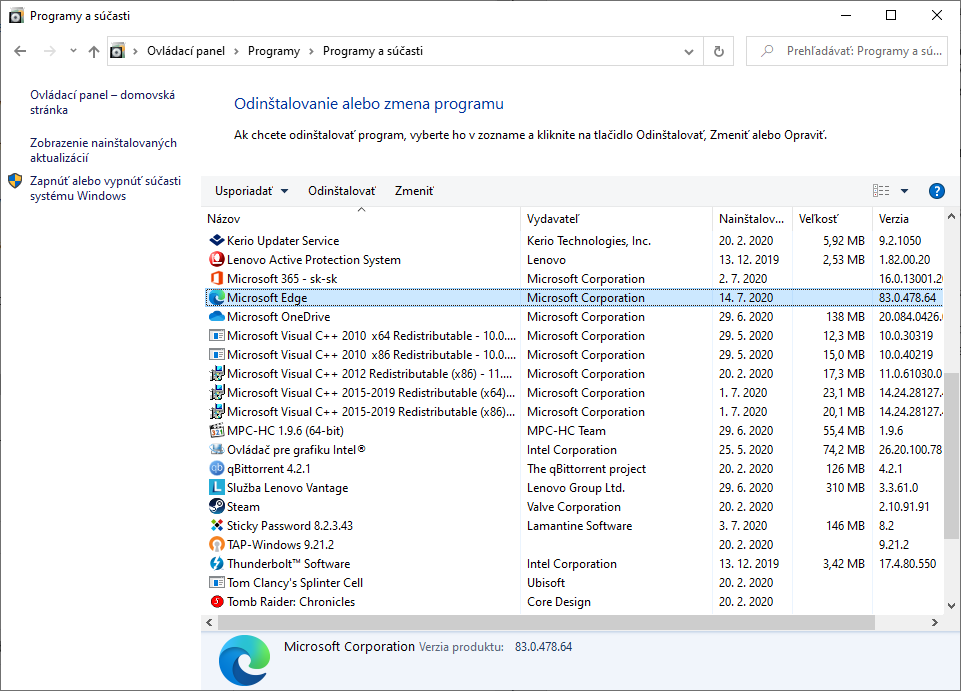The width and height of the screenshot is (961, 691).
Task: Open Zobrazenie nainštalovaných aktualizácií link
Action: (x=103, y=150)
